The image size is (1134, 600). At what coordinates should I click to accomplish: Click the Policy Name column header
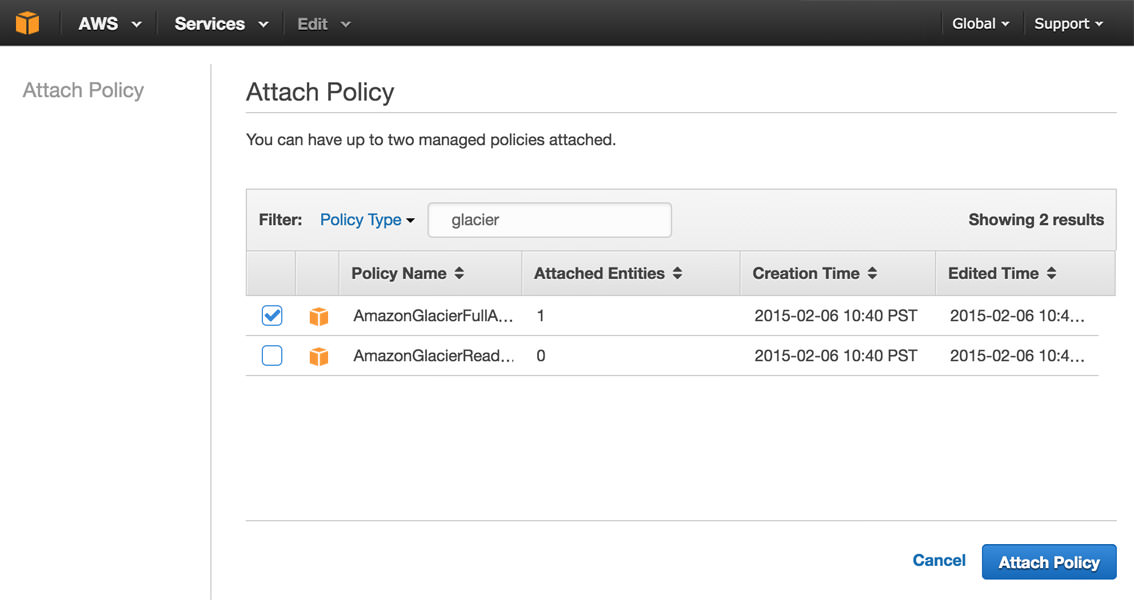(430, 273)
